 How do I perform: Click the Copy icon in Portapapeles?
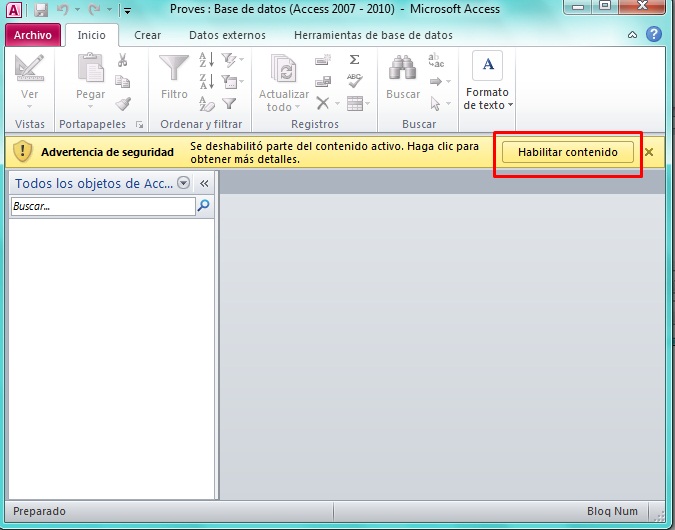[123, 81]
